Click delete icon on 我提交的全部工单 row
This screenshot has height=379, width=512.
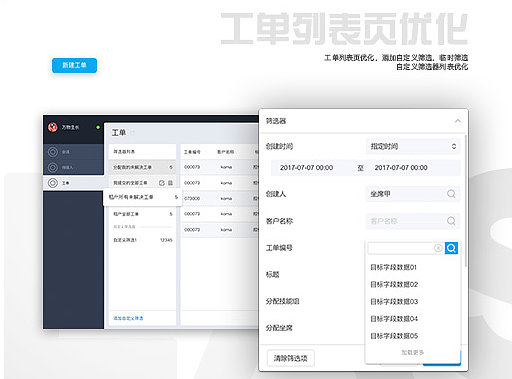170,183
